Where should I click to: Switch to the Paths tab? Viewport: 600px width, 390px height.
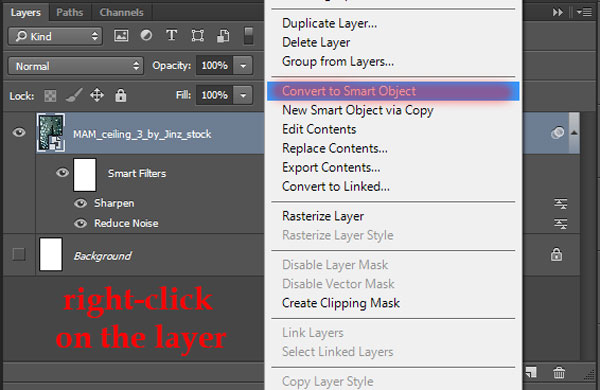[x=70, y=12]
